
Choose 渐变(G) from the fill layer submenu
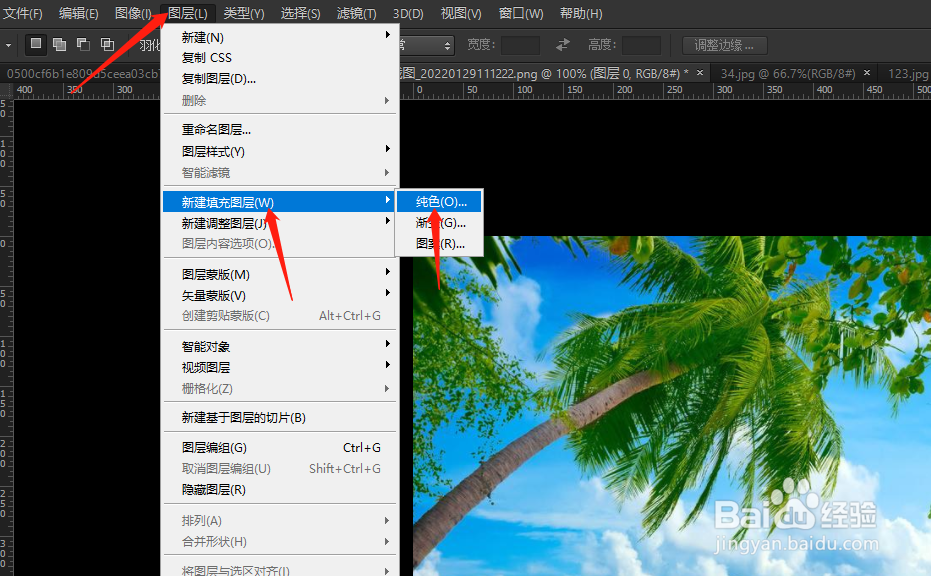pyautogui.click(x=440, y=223)
